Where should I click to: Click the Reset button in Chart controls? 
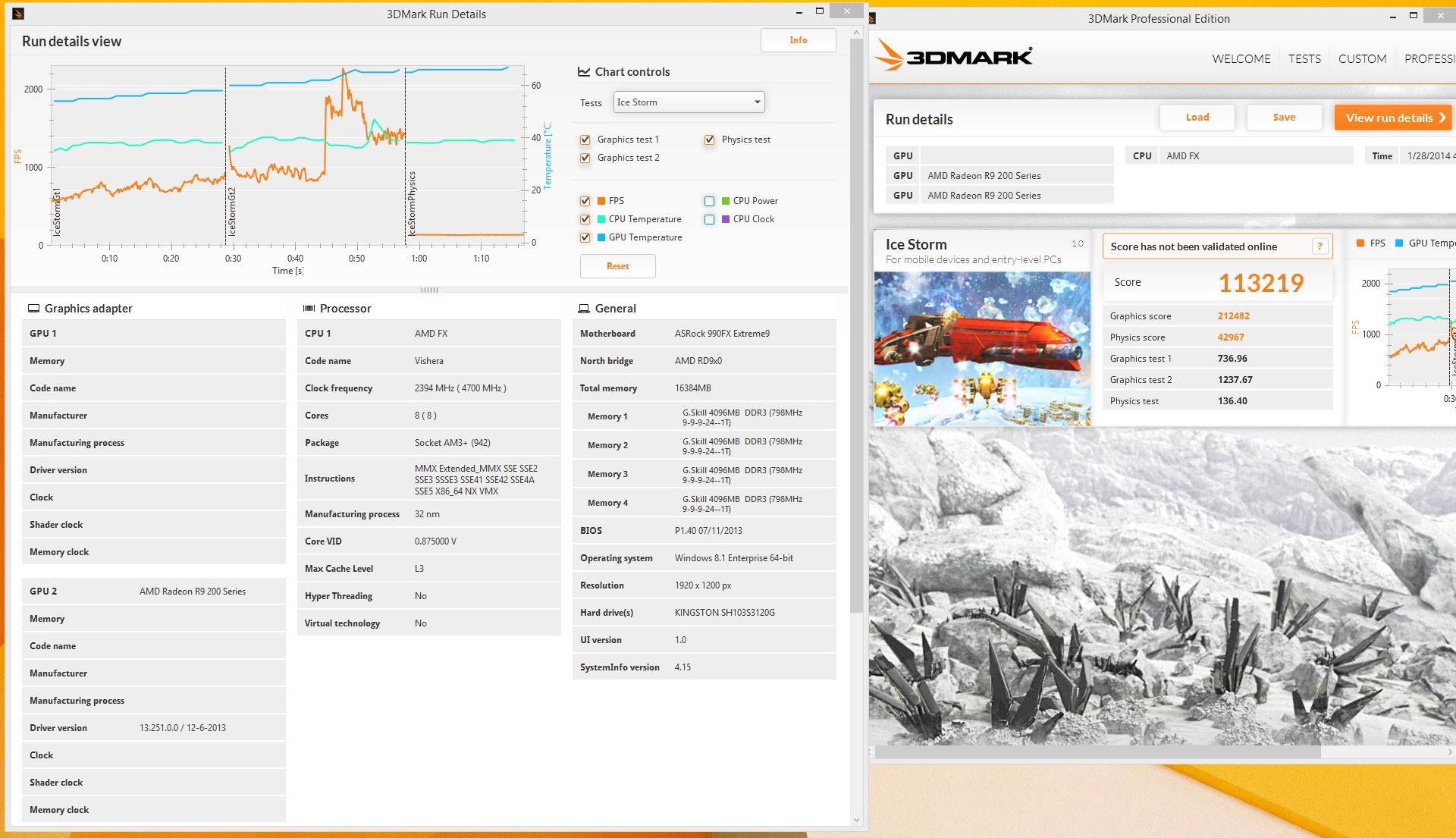click(x=617, y=266)
